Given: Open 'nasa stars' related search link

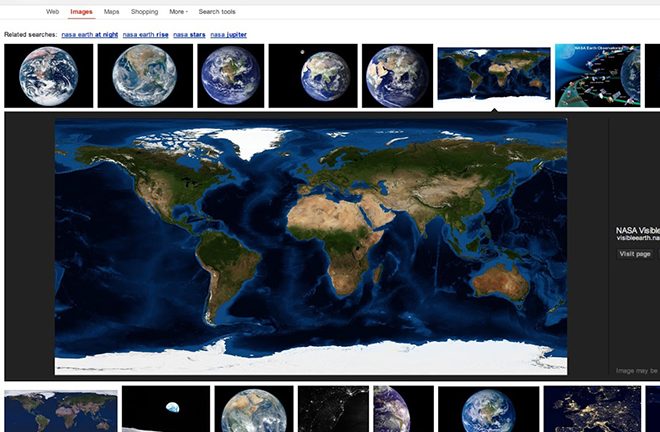Looking at the screenshot, I should pyautogui.click(x=188, y=35).
